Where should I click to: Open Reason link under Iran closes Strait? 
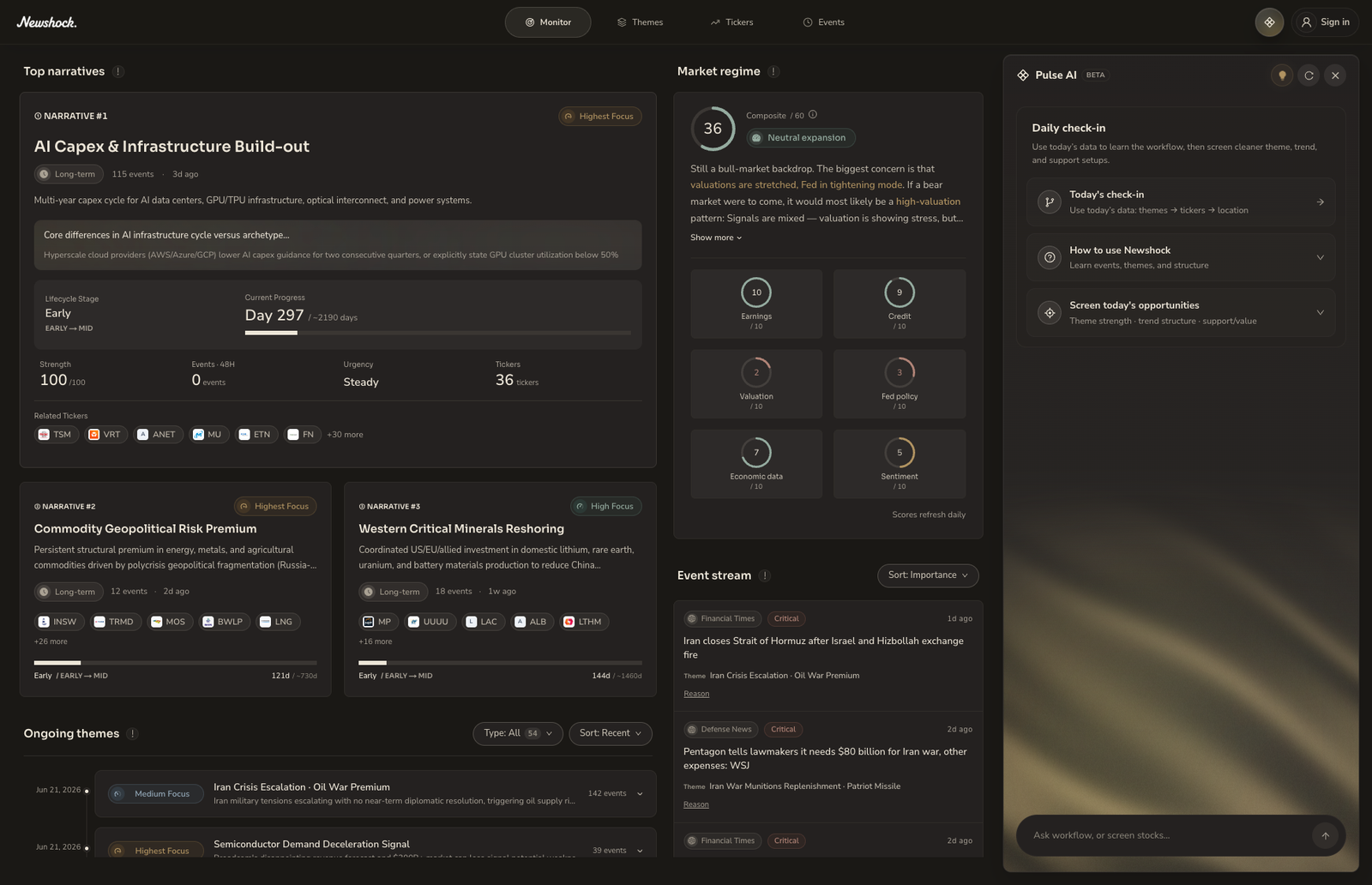[x=696, y=694]
